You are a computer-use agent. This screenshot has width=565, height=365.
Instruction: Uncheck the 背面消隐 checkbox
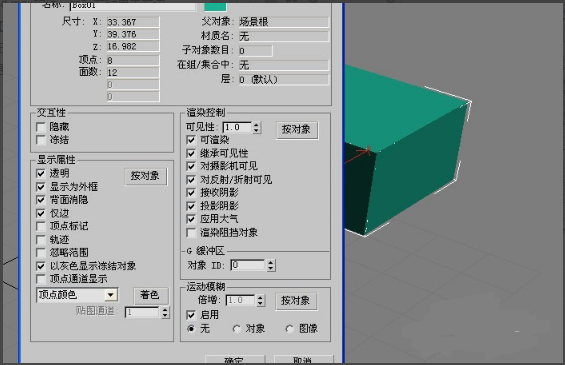tap(41, 200)
